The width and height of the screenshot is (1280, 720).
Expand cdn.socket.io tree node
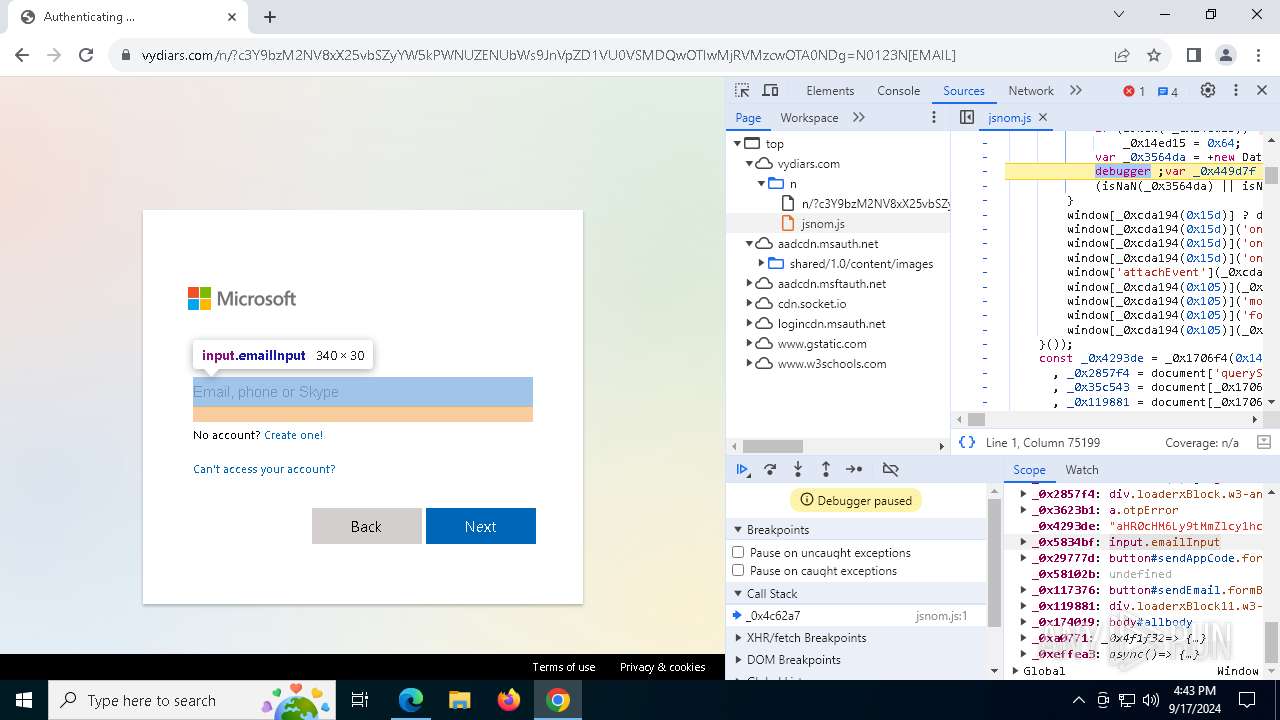tap(749, 304)
